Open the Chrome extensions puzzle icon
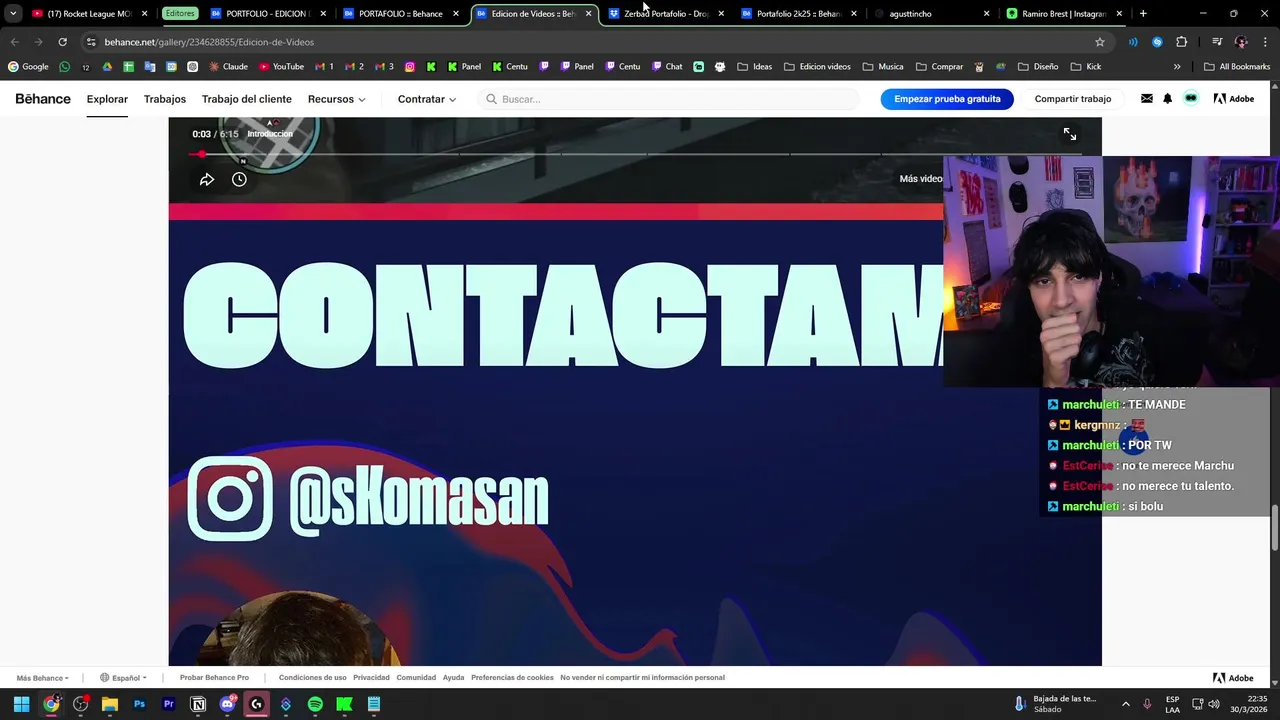This screenshot has height=720, width=1280. tap(1181, 42)
